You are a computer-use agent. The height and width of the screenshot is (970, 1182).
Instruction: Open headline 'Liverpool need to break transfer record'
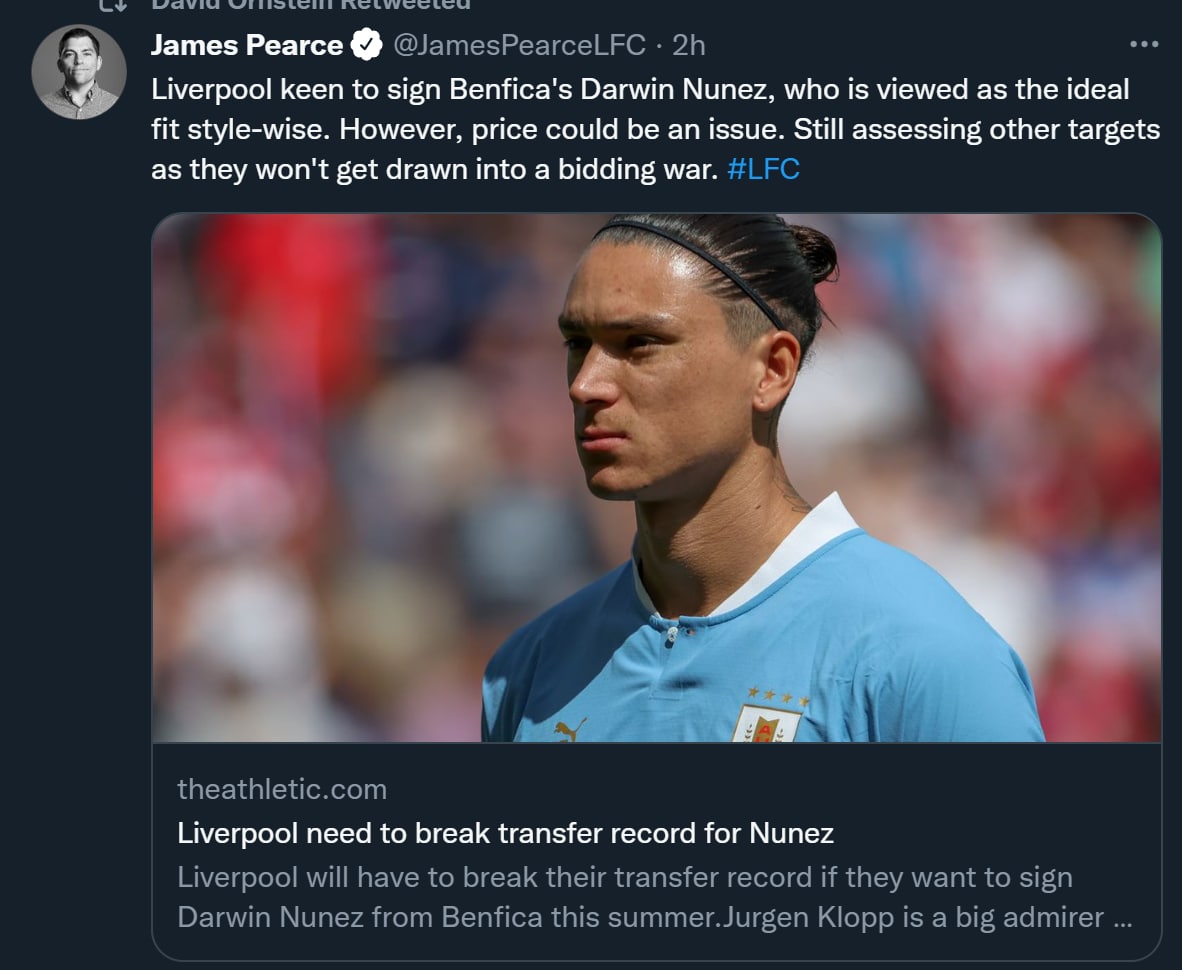pyautogui.click(x=505, y=834)
